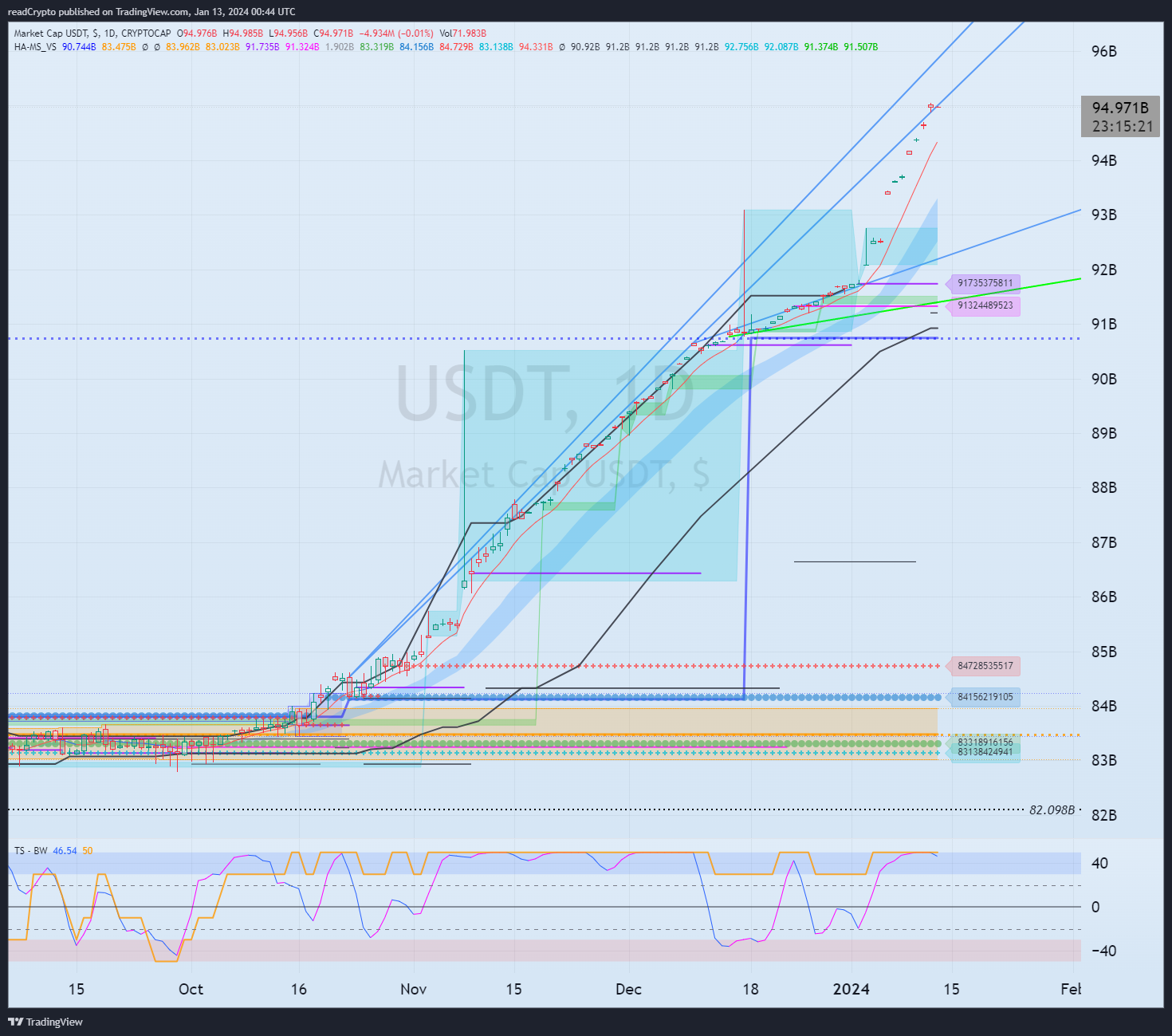Click the 83138424941 price level tag

click(985, 752)
